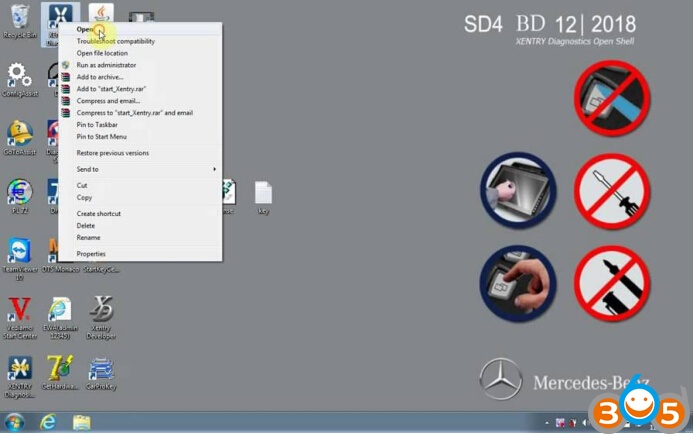Choose Run as administrator
The image size is (695, 434).
141,65
